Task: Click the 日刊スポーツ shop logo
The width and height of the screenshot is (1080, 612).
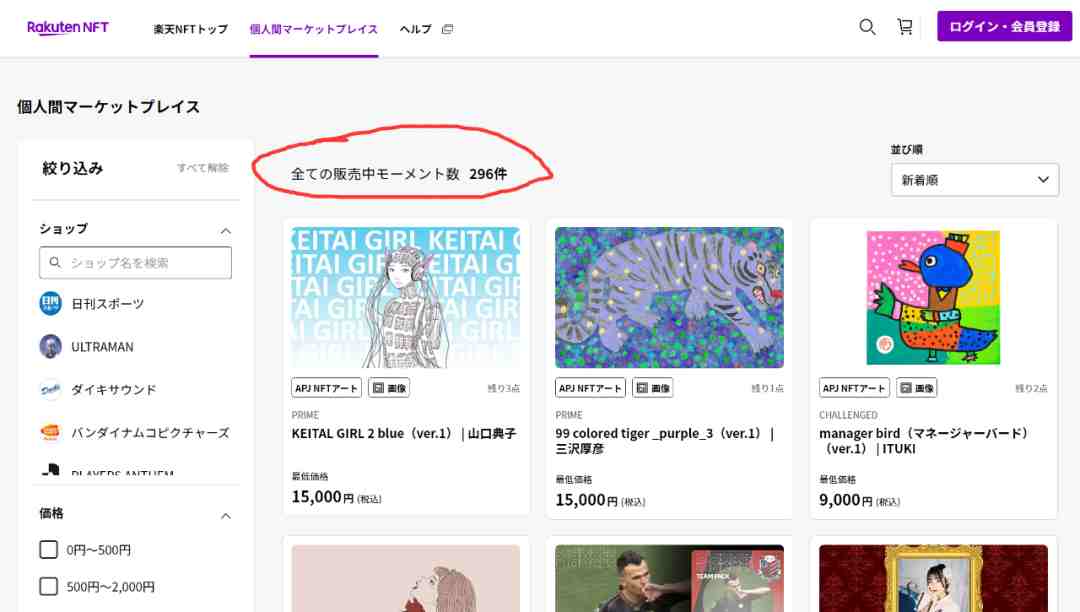Action: click(50, 303)
